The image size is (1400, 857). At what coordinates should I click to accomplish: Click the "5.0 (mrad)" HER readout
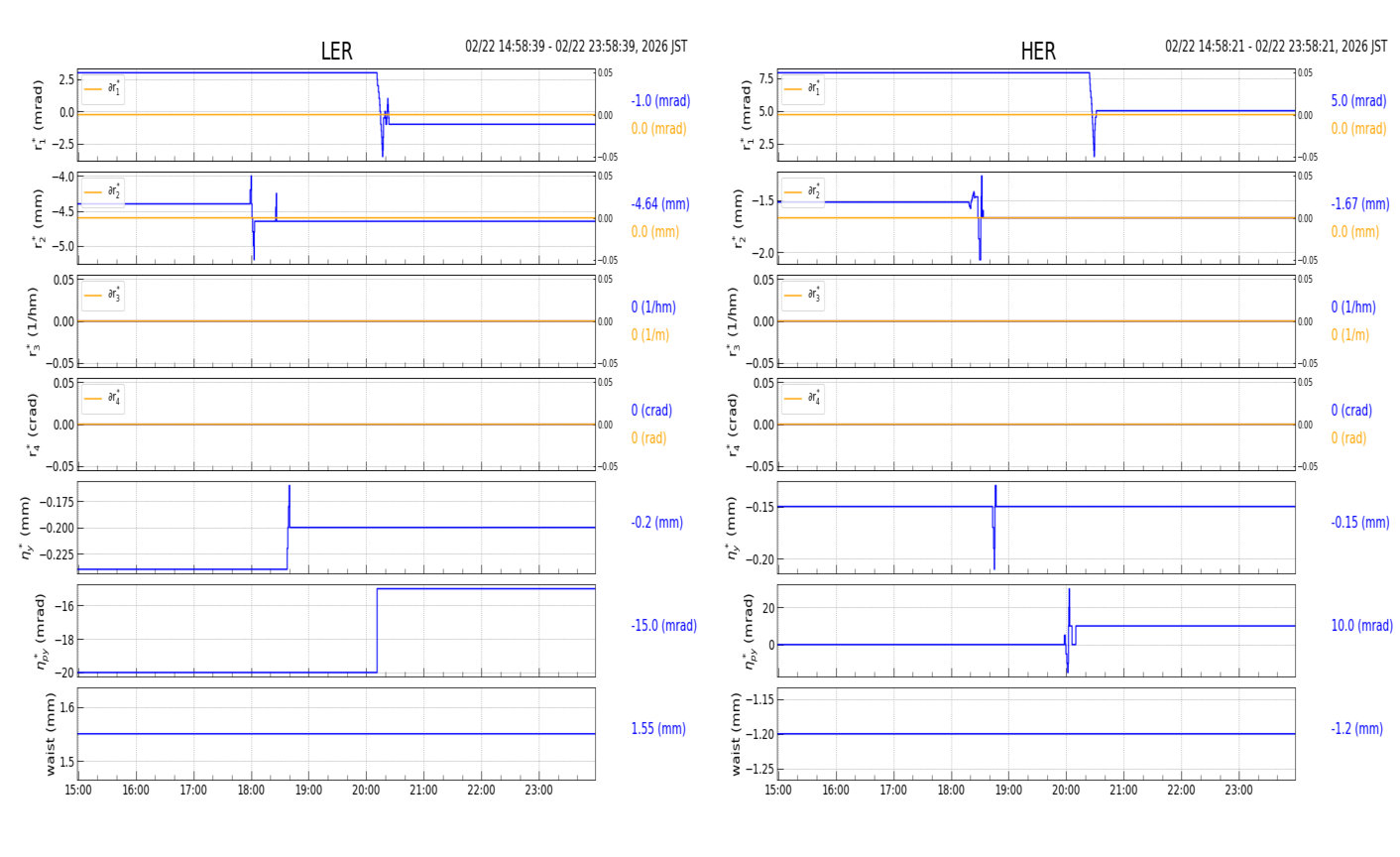[x=1358, y=101]
